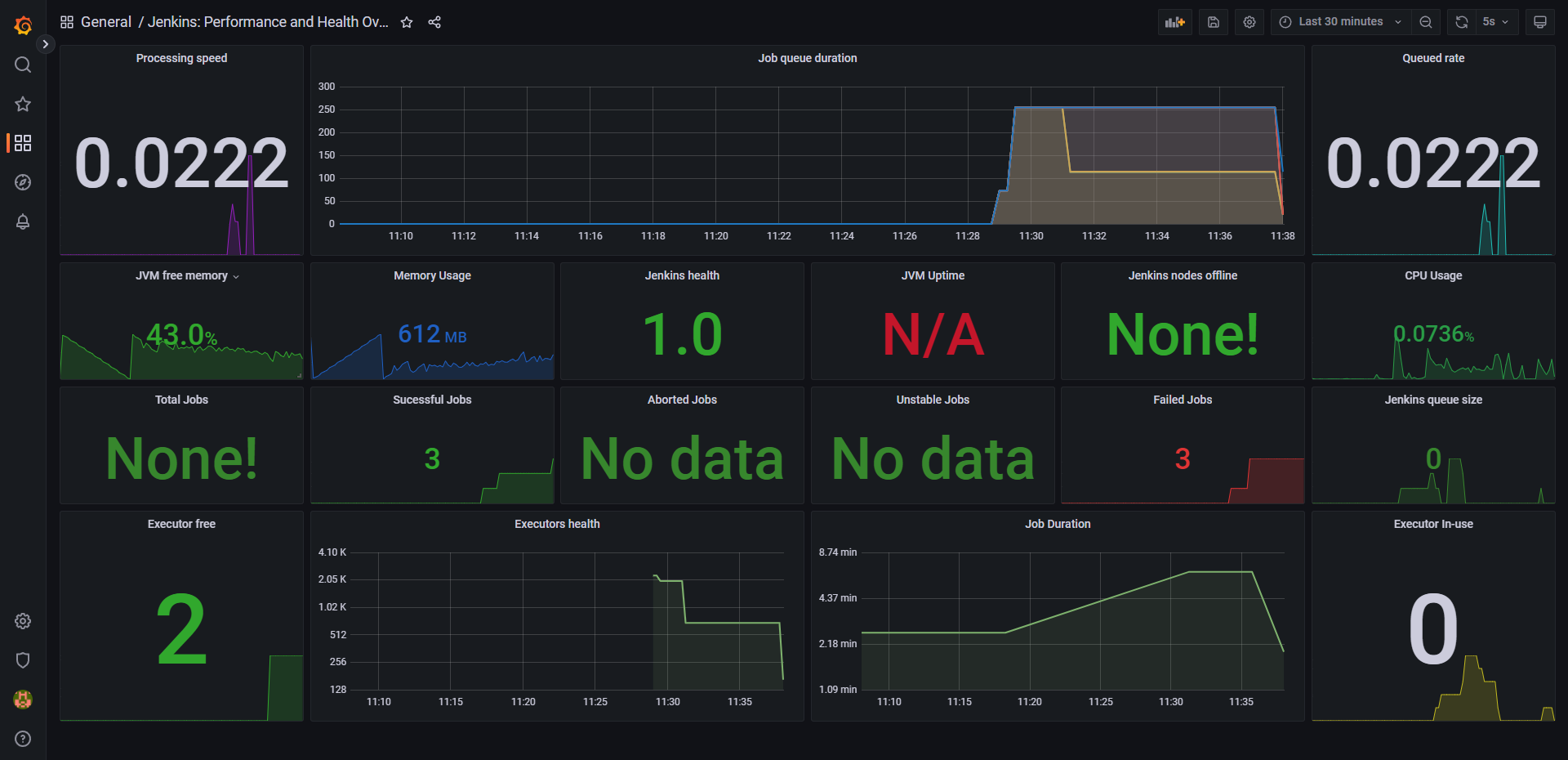
Task: Open the Configuration gear in sidebar
Action: [23, 621]
